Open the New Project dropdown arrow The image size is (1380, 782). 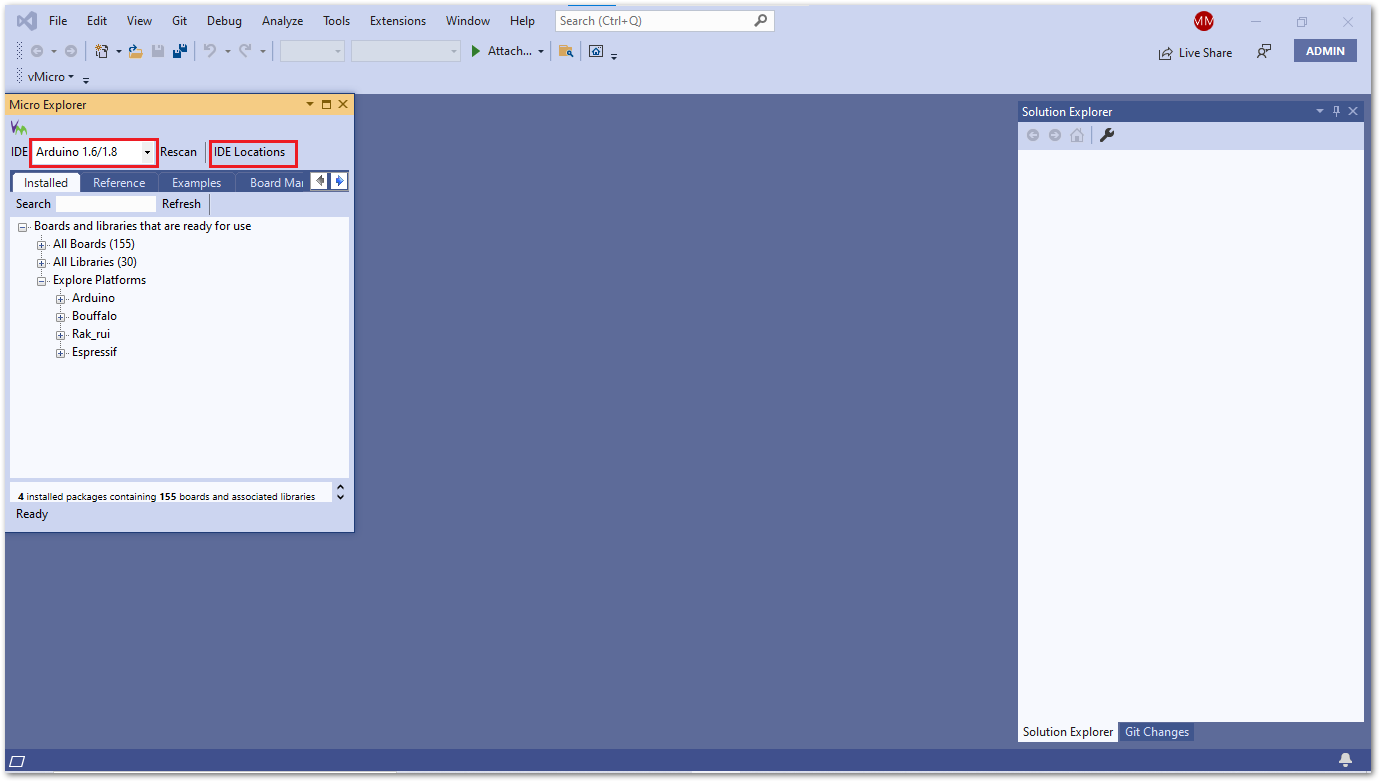[x=118, y=51]
